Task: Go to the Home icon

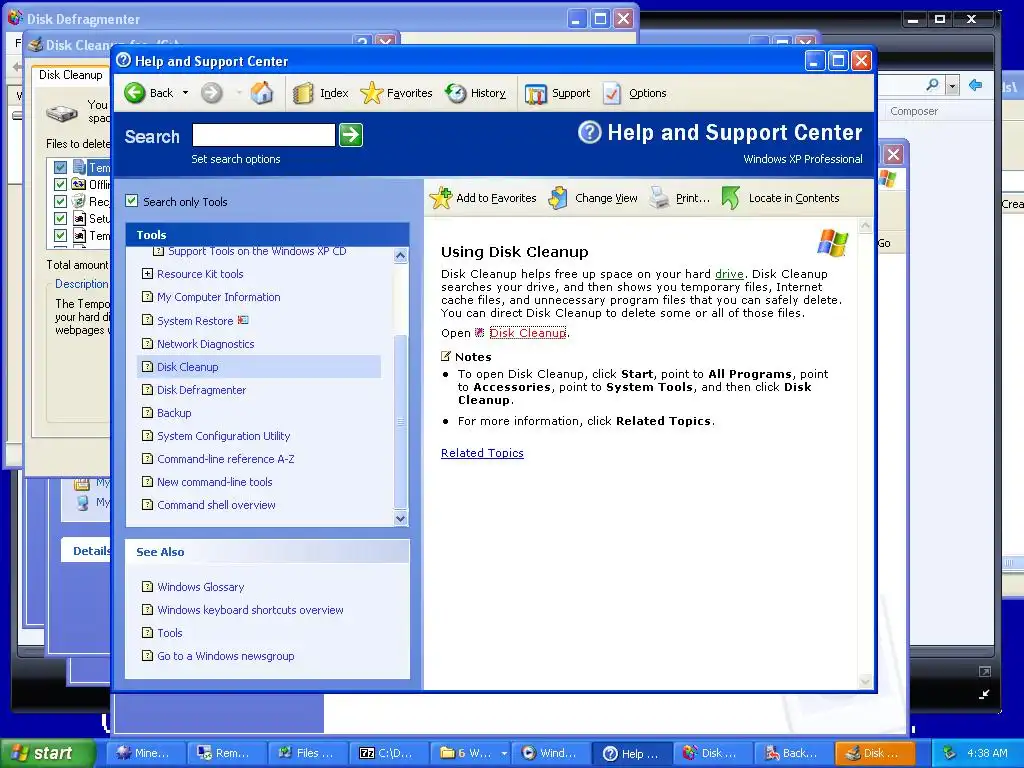Action: 261,93
